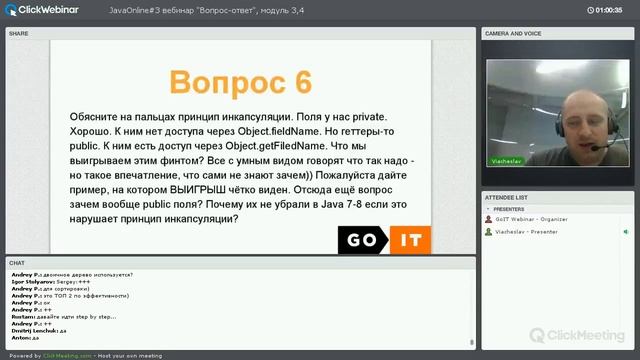This screenshot has width=640, height=360.
Task: Open the ClickMeeting.com link in footer
Action: (67, 356)
